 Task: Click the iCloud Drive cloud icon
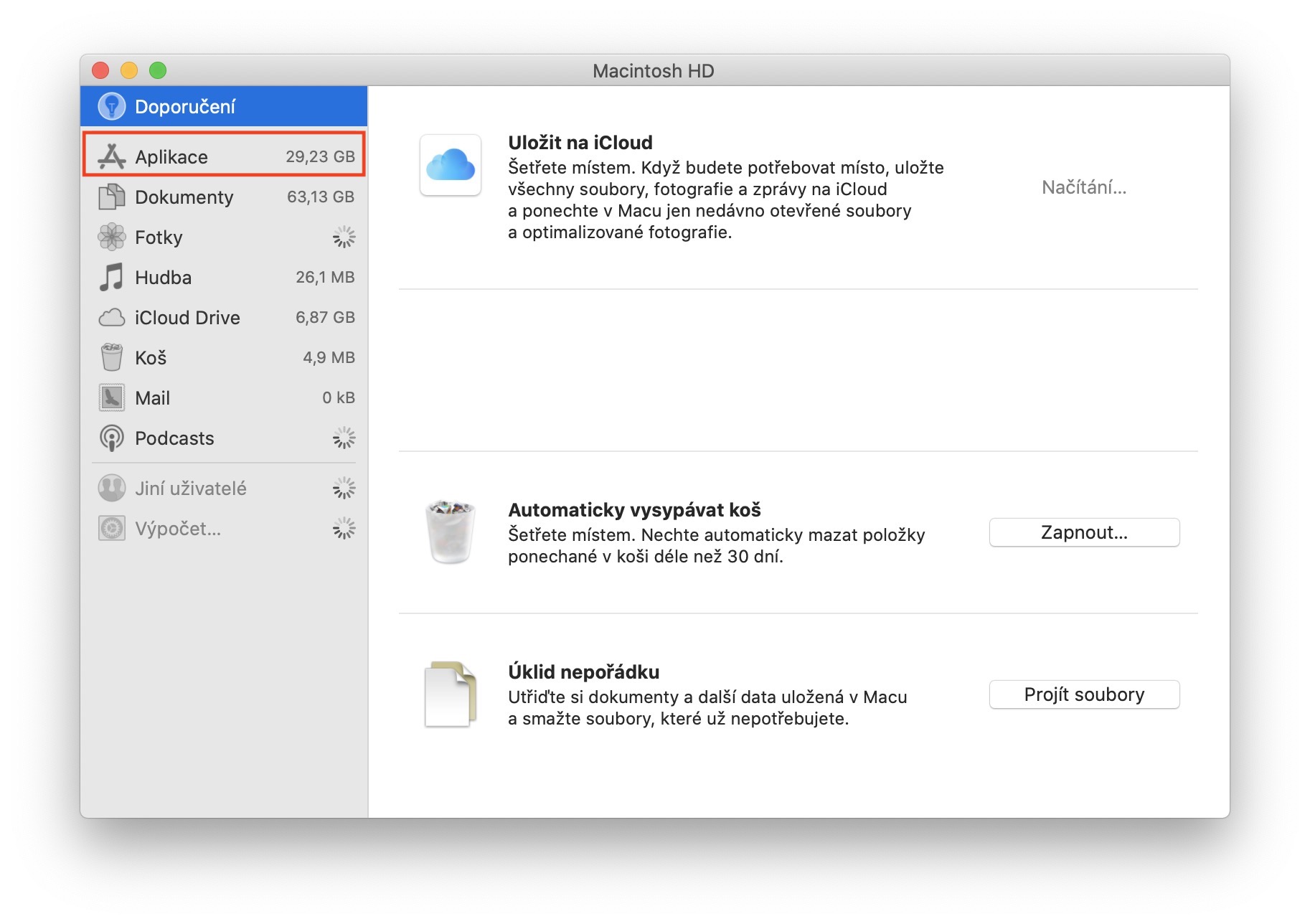(x=111, y=317)
